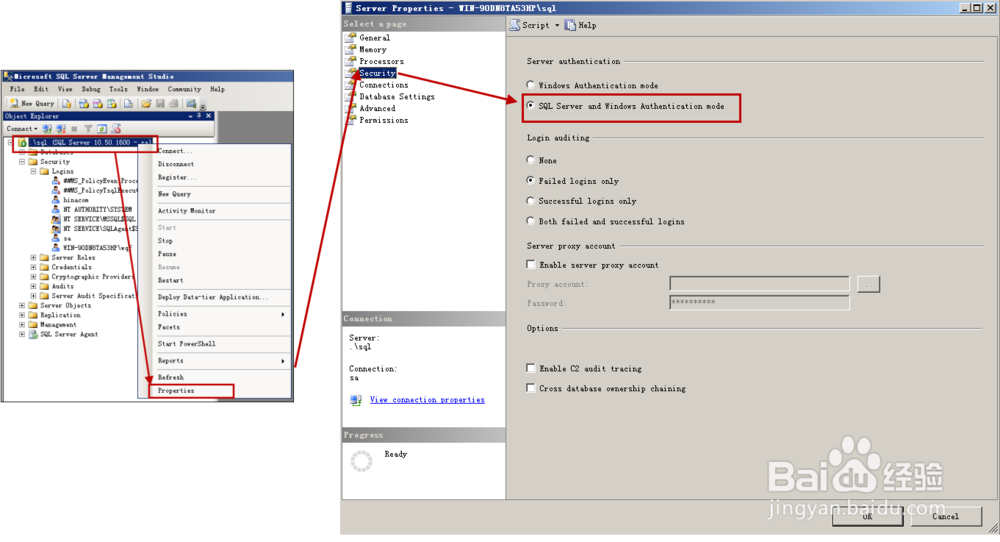Viewport: 1000px width, 542px height.
Task: Click the Refresh icon in Object Explorer toolbar
Action: point(102,129)
